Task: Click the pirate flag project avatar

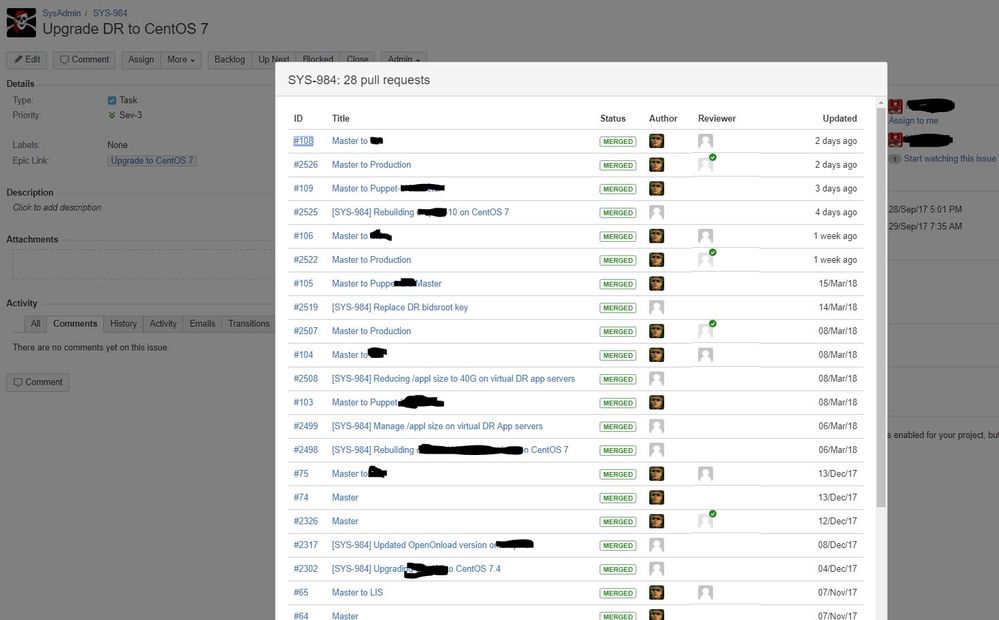Action: (21, 22)
